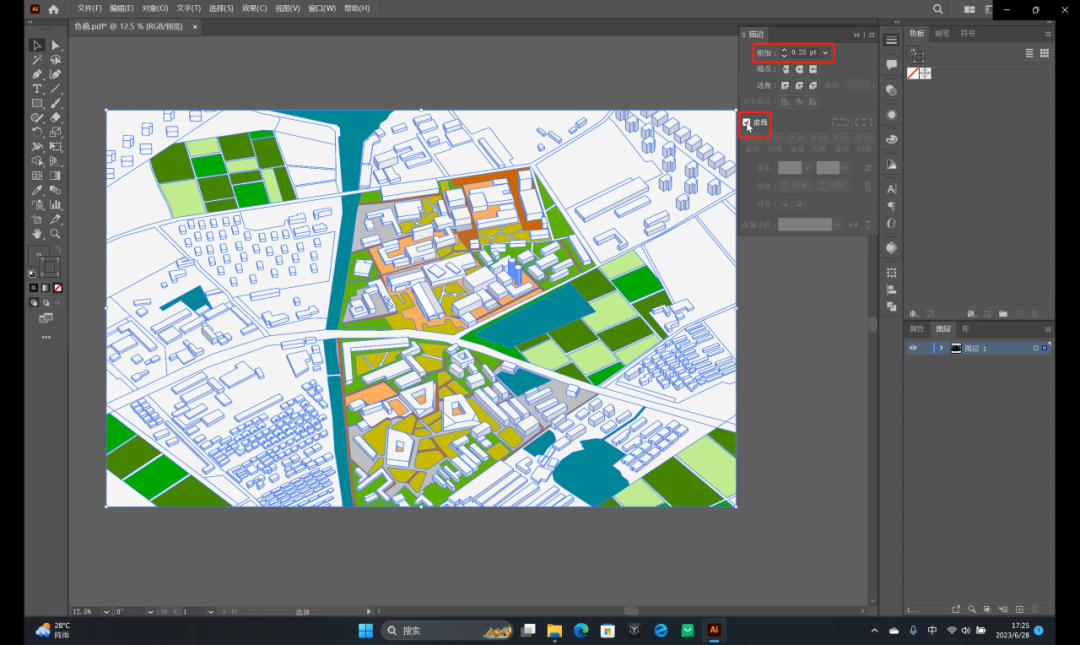Viewport: 1080px width, 645px height.
Task: Open Swatches panel flyout menu
Action: (x=1048, y=34)
